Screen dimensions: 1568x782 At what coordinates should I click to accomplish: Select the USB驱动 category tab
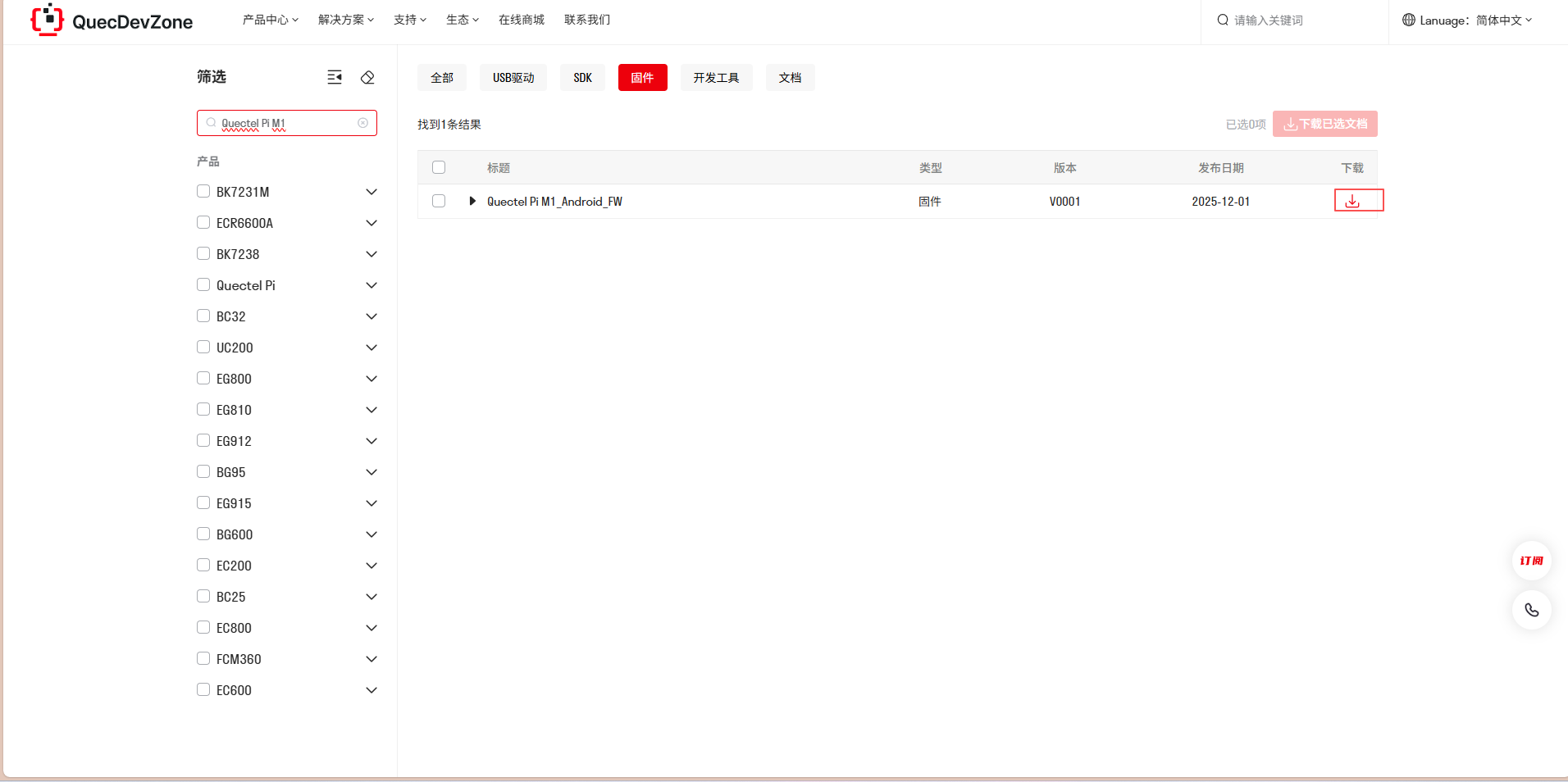click(513, 78)
